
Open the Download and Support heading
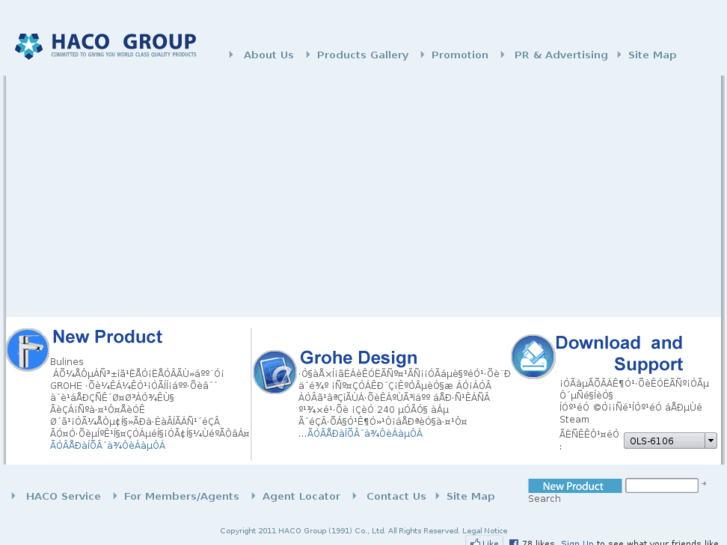pos(619,353)
